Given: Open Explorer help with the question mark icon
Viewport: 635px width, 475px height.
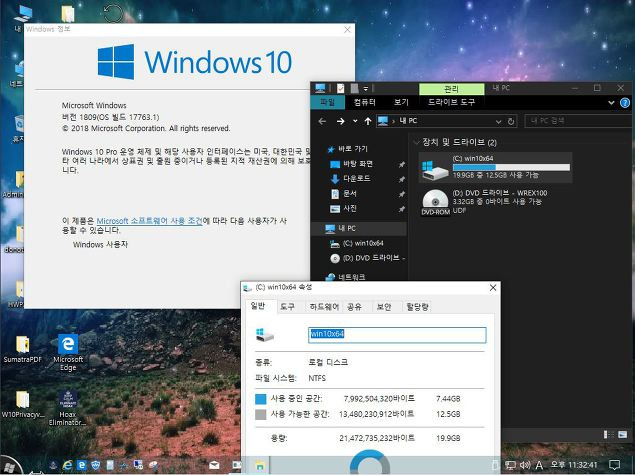Looking at the screenshot, I should click(x=625, y=103).
